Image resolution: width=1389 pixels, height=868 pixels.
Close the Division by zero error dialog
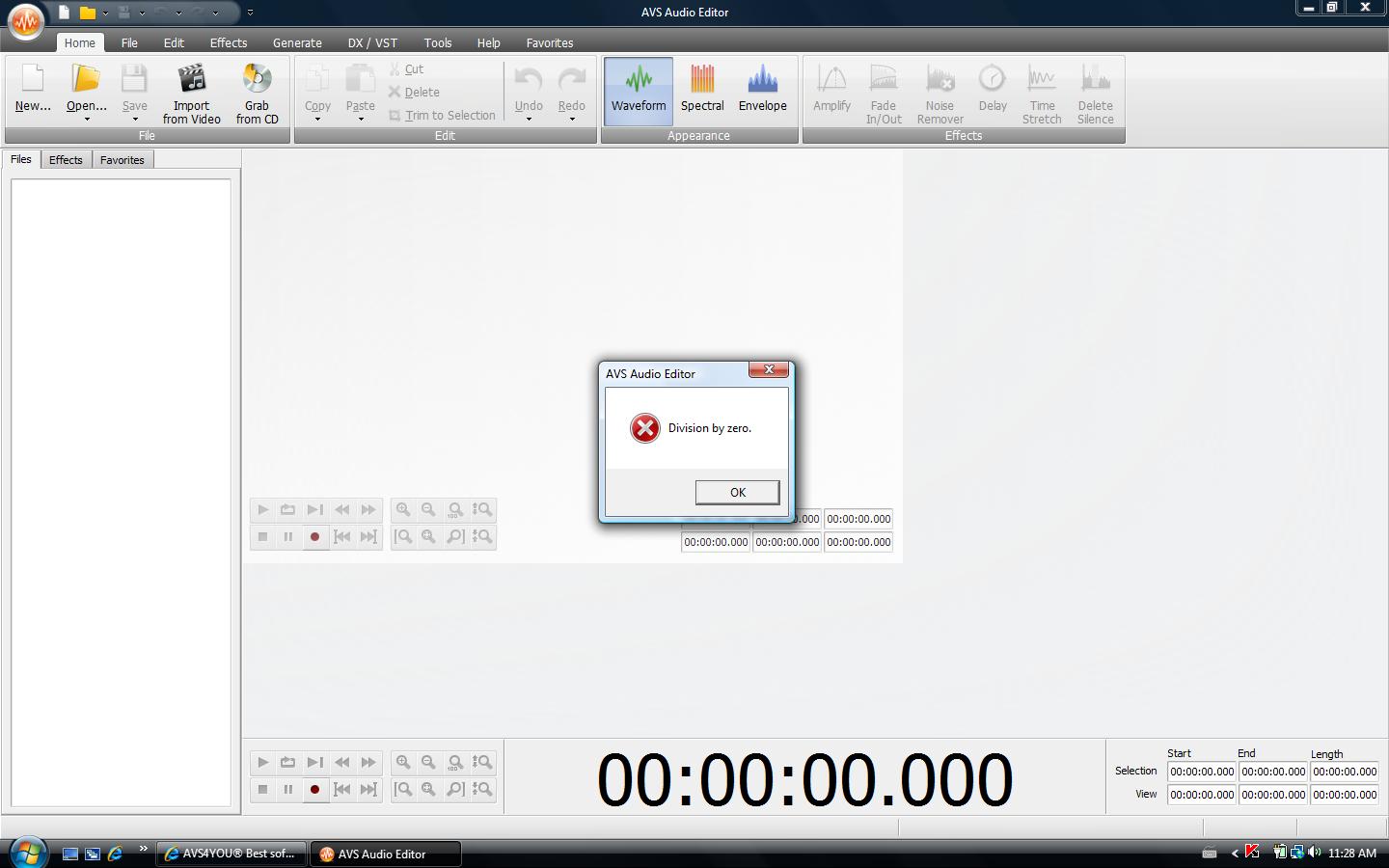click(x=769, y=369)
